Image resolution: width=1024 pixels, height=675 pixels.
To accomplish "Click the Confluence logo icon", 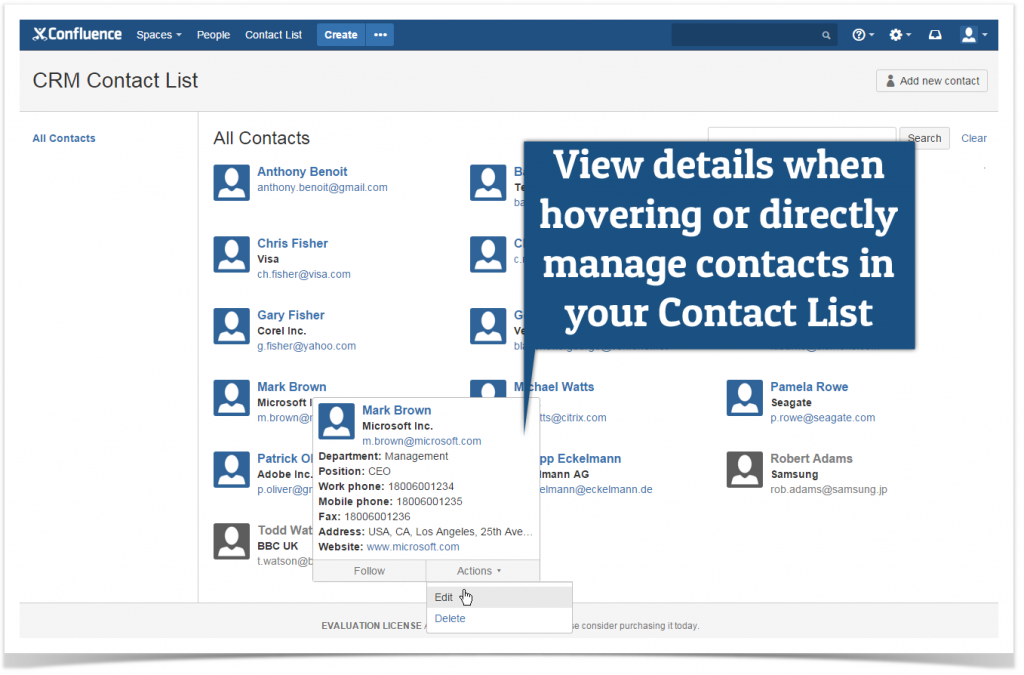I will click(40, 33).
